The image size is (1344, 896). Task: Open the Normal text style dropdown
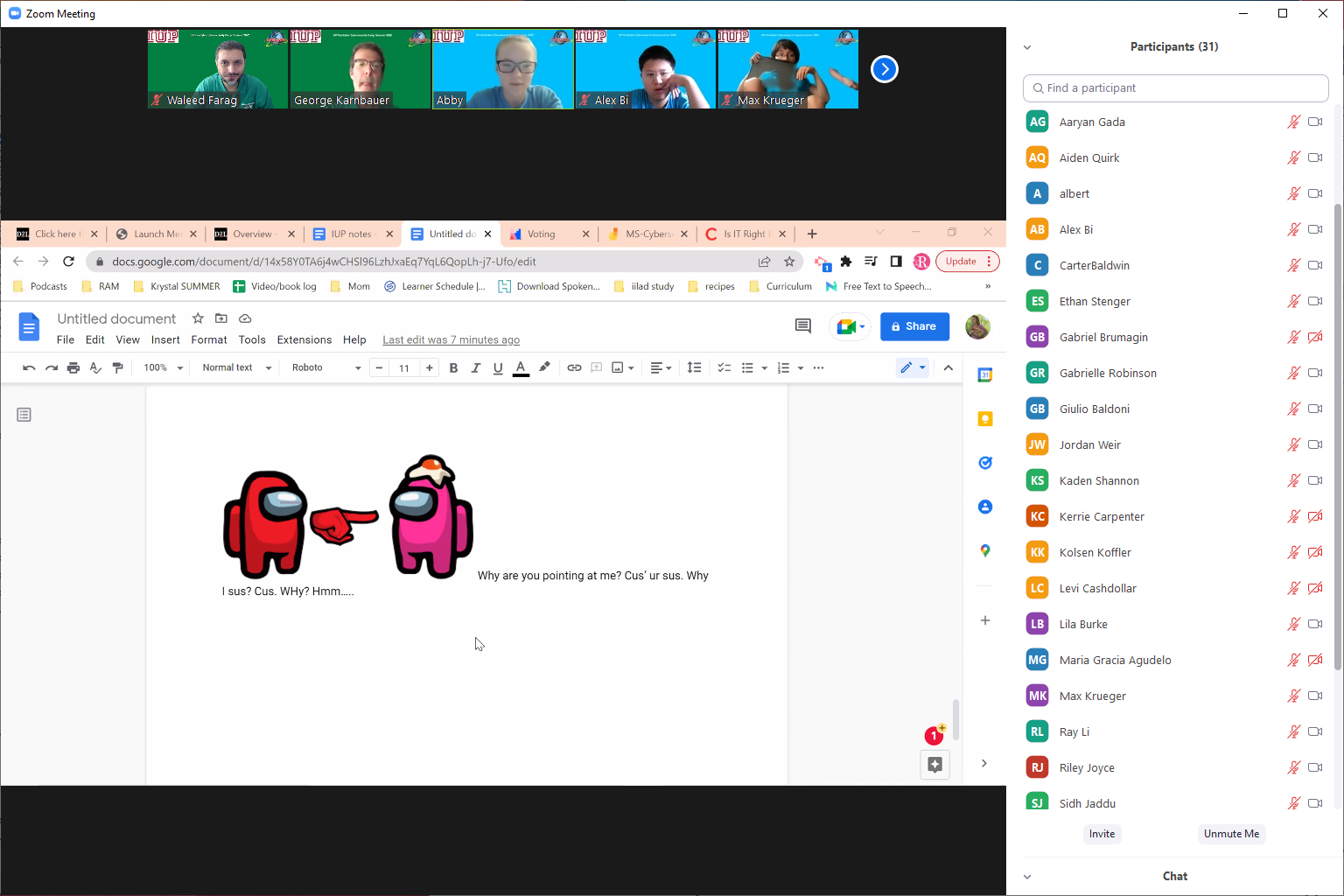point(237,368)
